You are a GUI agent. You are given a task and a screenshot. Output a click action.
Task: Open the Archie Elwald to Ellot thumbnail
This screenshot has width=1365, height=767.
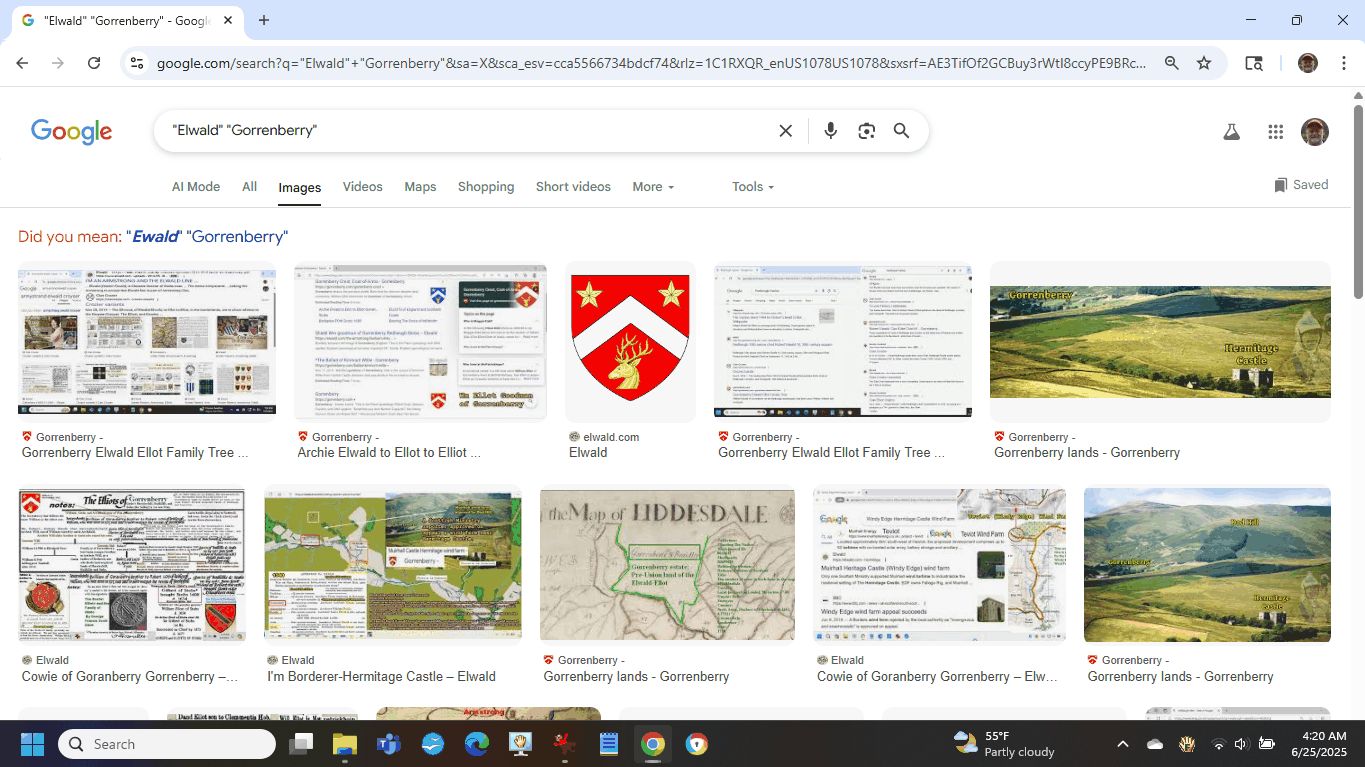click(420, 342)
